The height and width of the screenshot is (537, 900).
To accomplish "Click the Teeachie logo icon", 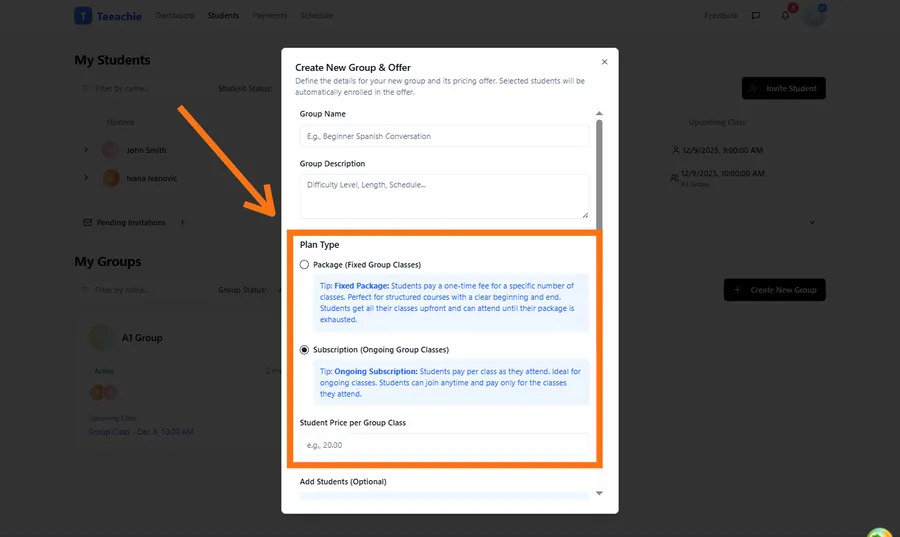I will pos(83,15).
